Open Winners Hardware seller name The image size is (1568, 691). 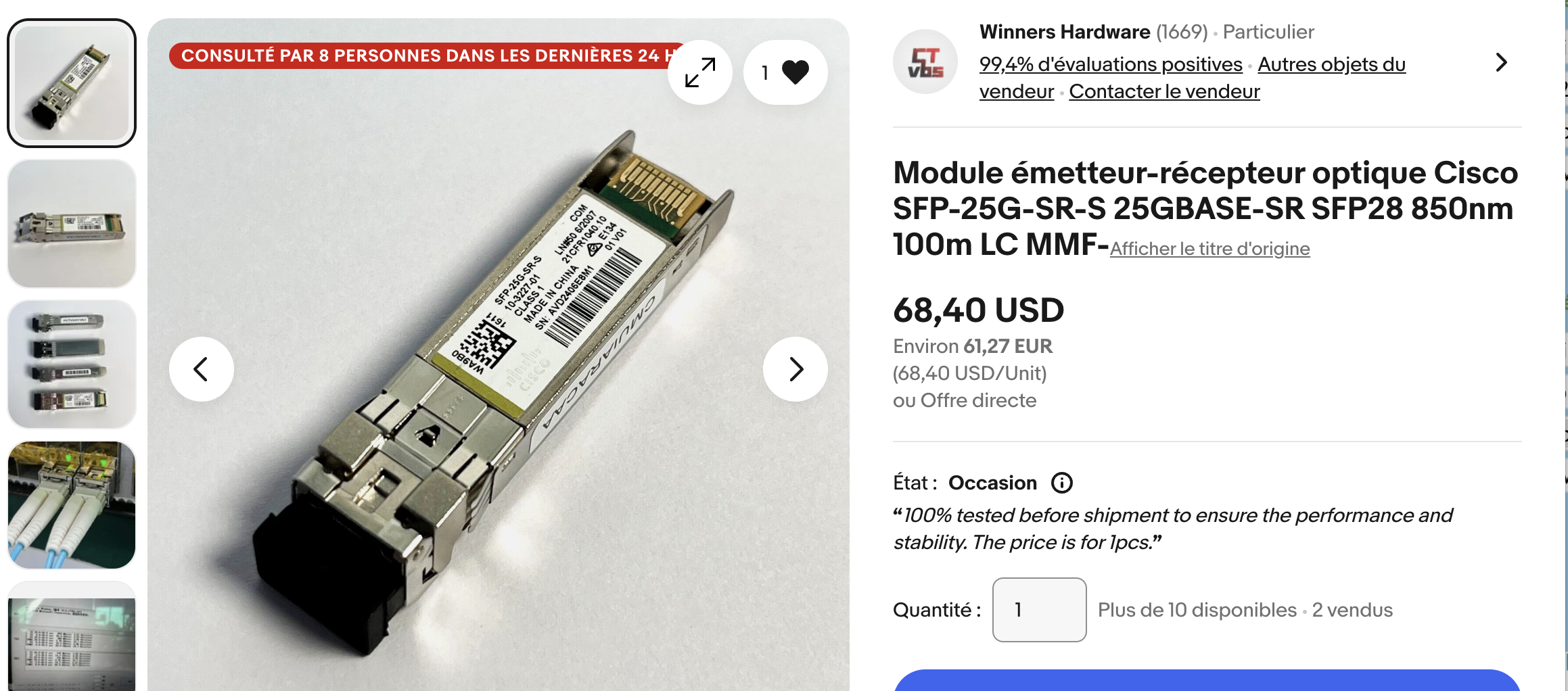tap(1065, 32)
